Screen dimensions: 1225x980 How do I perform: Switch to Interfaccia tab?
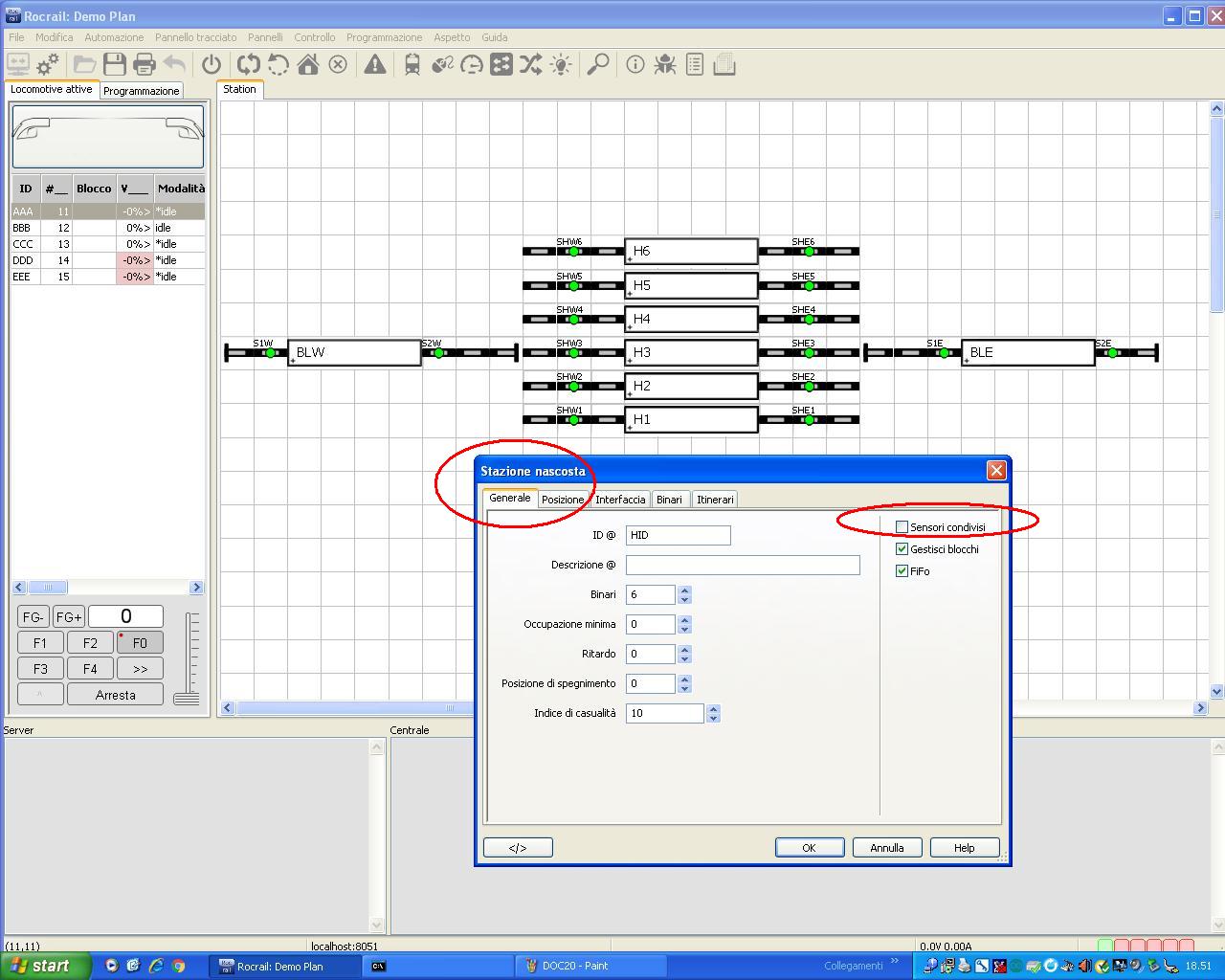(x=620, y=500)
